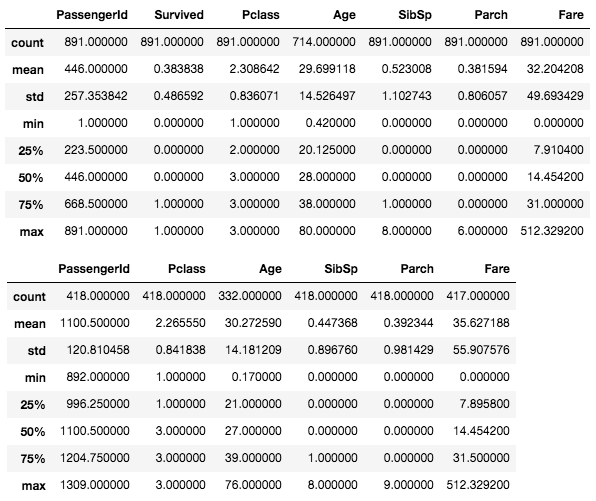
Task: Select Fare 75% value 31.500000
Action: coord(481,458)
